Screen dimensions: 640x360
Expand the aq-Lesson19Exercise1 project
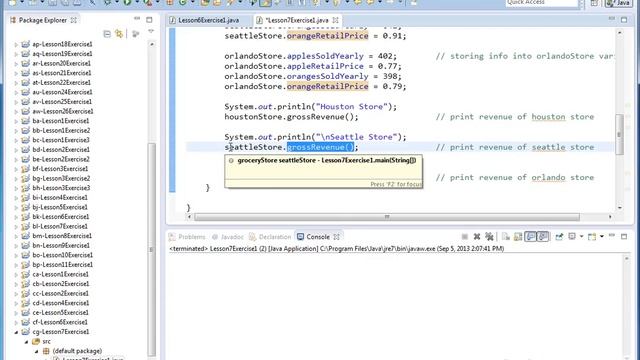(16, 54)
